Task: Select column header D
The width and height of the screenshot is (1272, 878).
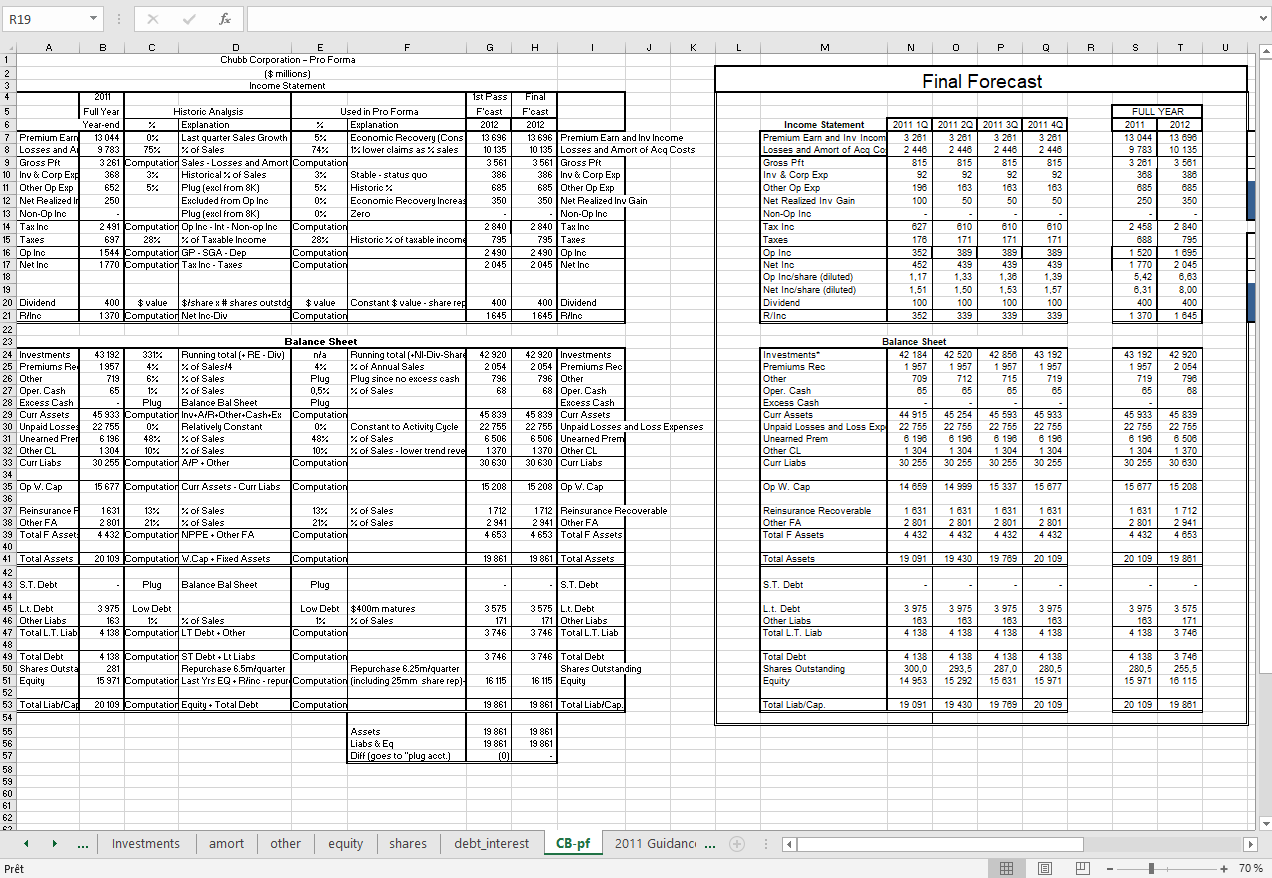Action: point(235,47)
